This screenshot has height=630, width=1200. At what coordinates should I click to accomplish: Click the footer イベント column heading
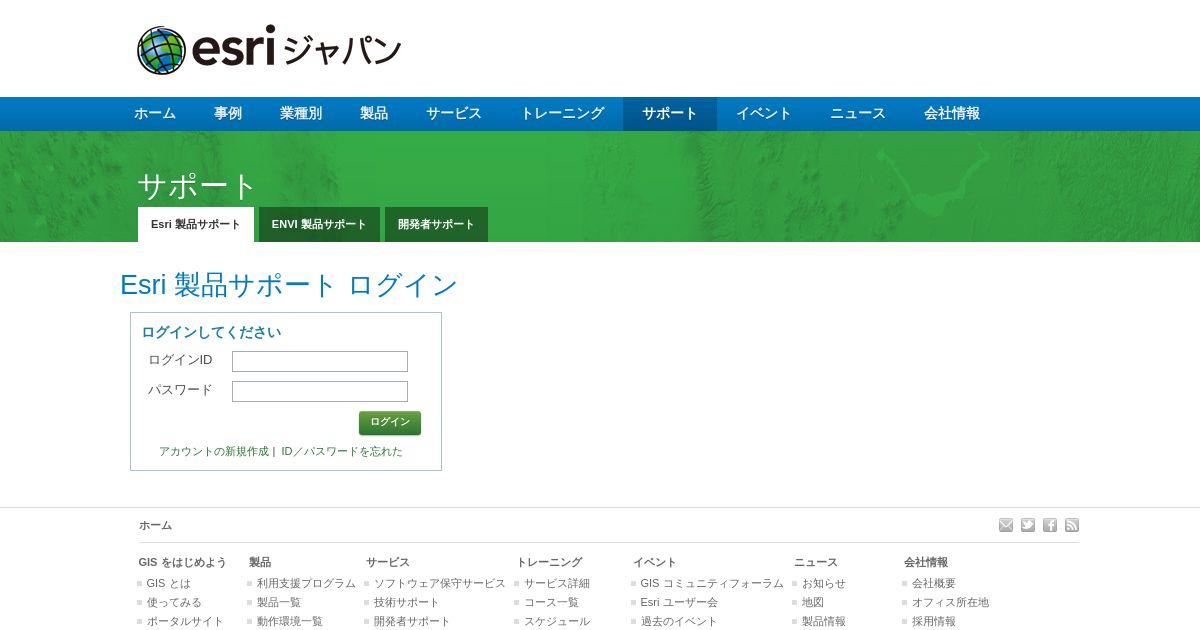[x=655, y=562]
